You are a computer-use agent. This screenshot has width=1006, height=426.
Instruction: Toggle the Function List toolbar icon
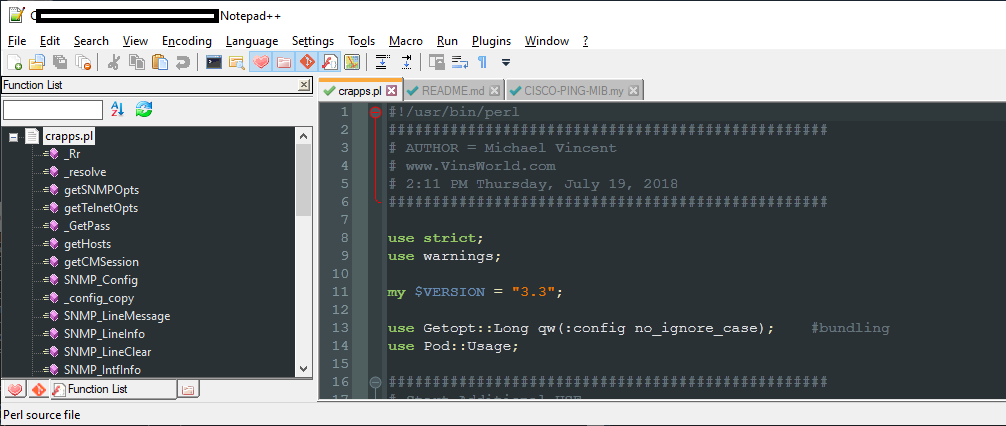tap(329, 62)
